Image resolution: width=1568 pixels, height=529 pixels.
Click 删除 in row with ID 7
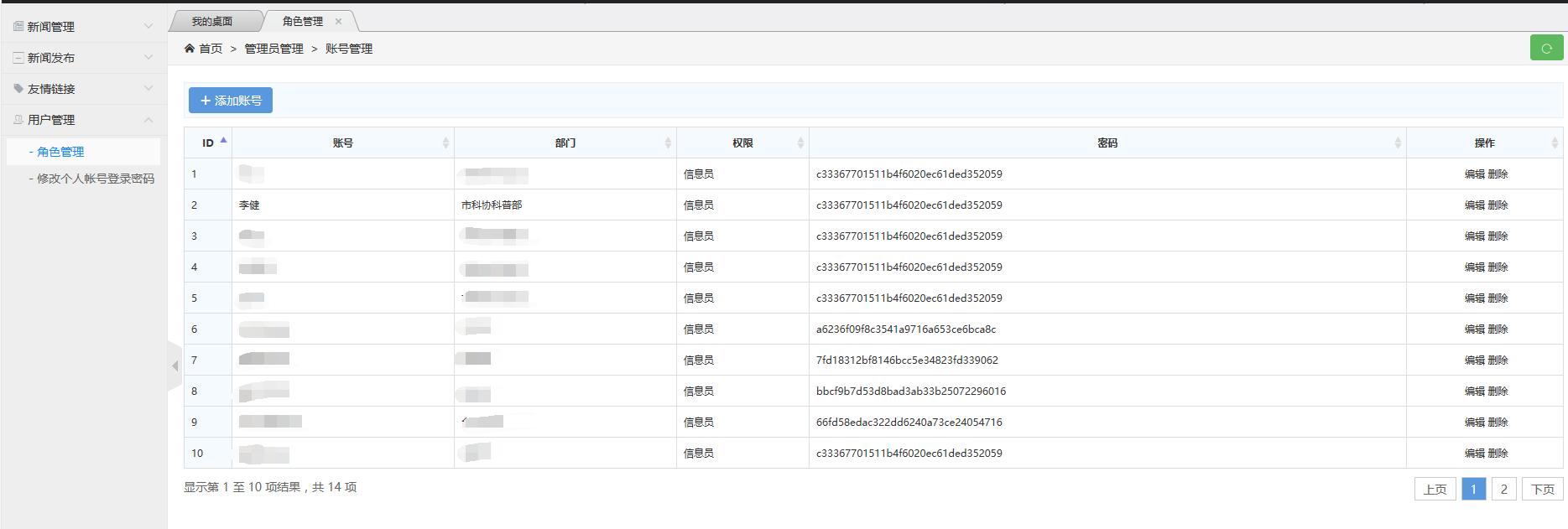coord(1498,360)
